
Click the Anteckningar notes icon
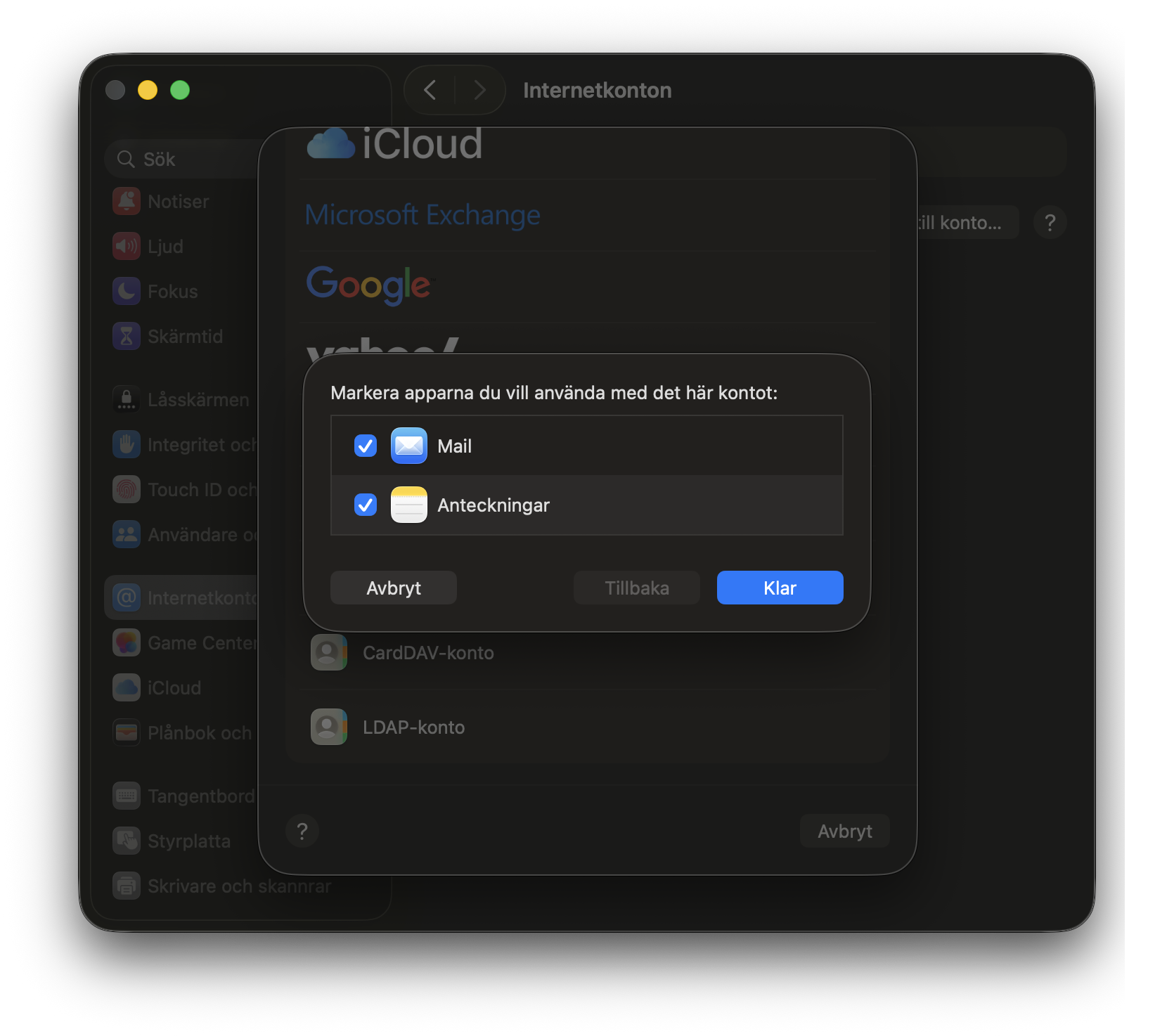click(408, 505)
